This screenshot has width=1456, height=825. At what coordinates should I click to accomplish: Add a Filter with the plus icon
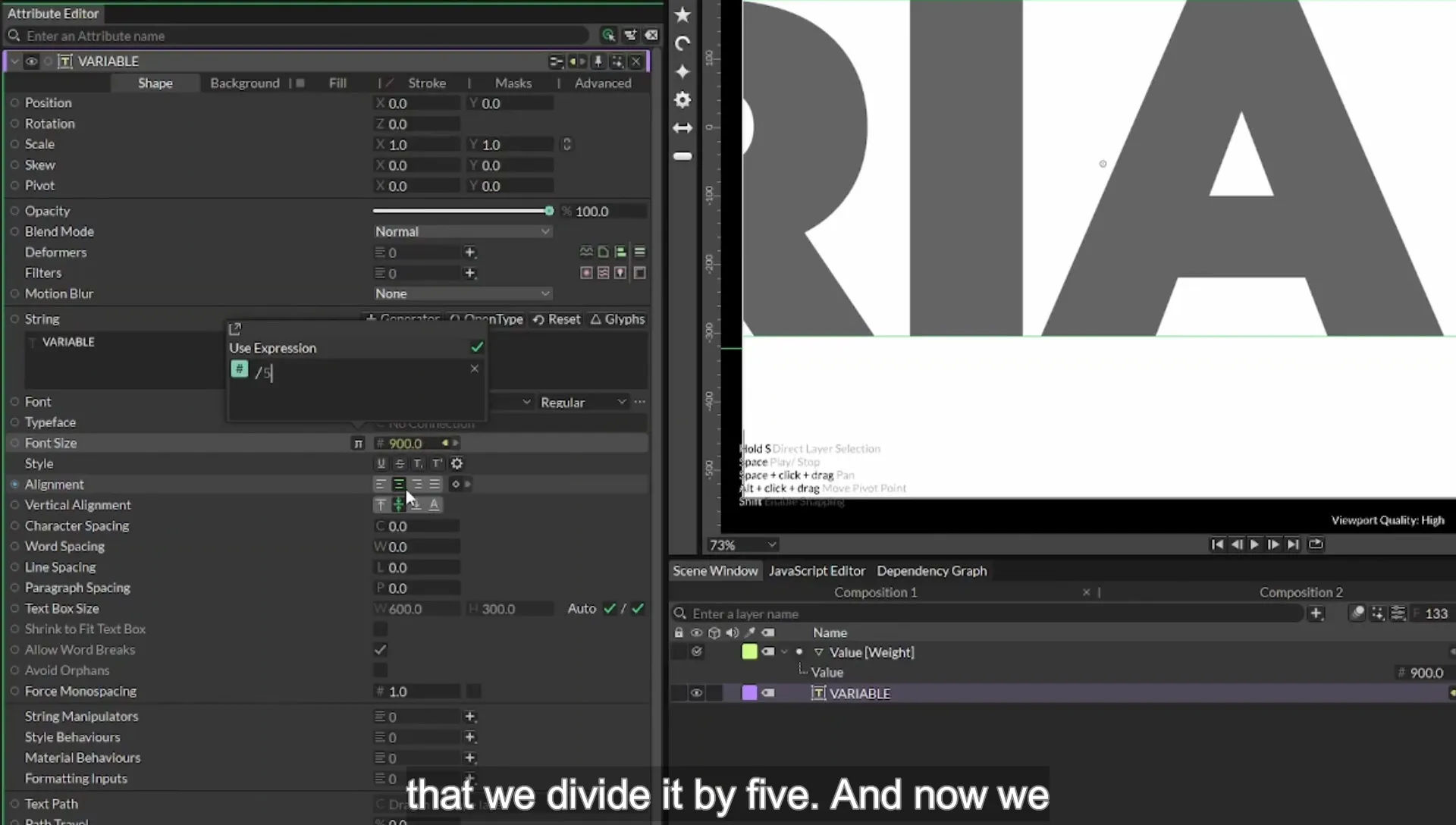469,273
